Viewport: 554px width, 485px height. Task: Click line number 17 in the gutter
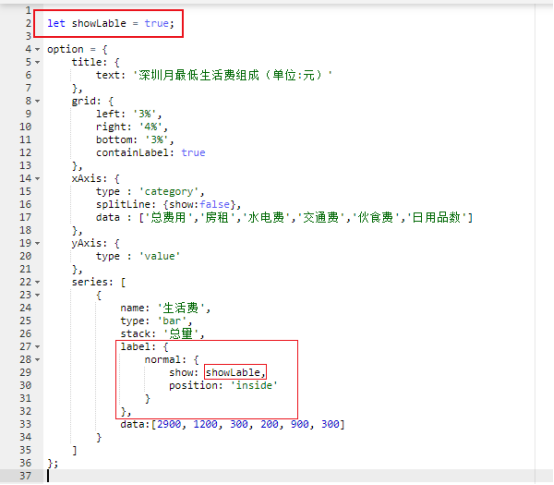tap(25, 217)
